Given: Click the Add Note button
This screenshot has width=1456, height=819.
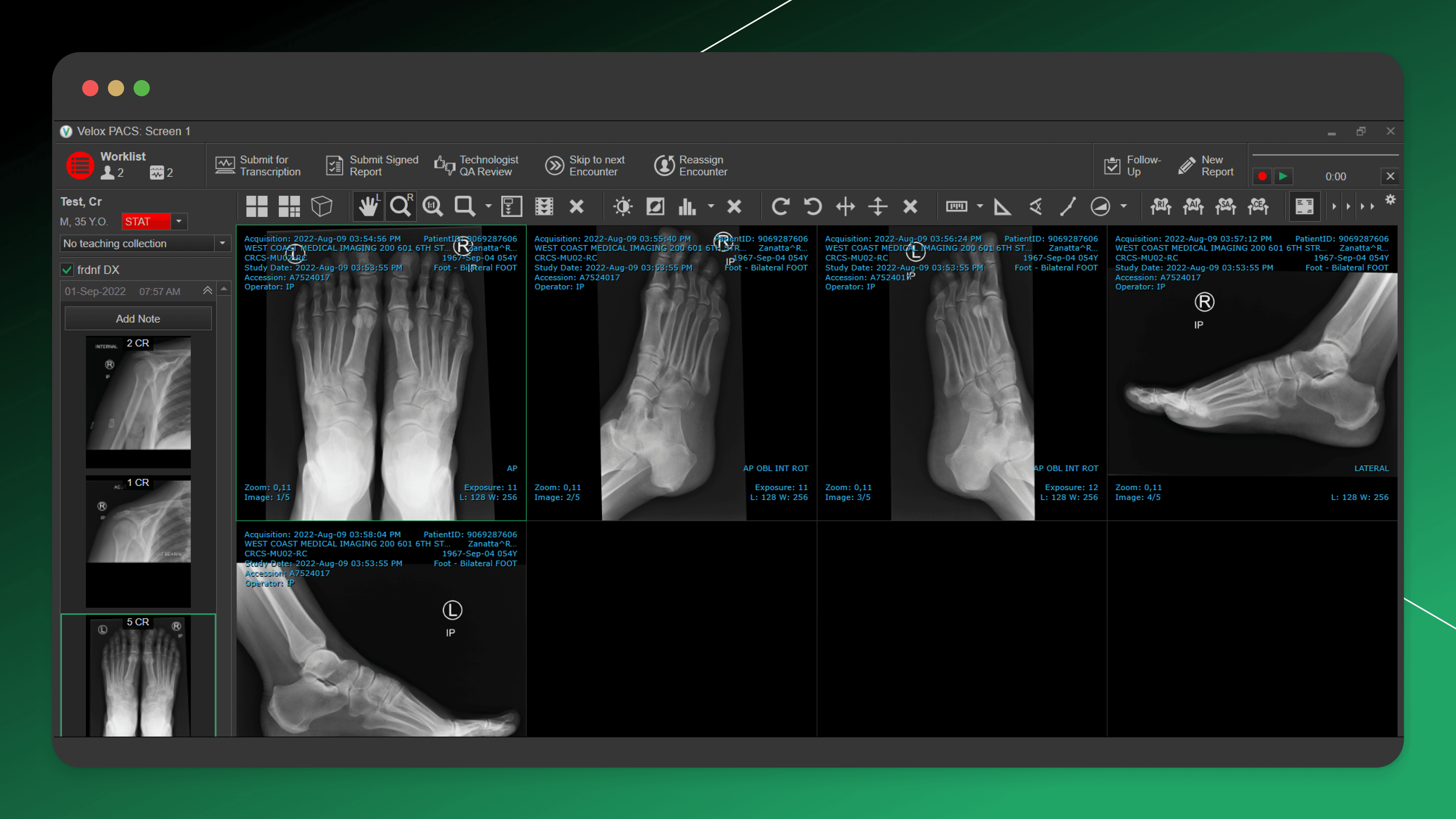Looking at the screenshot, I should click(138, 318).
